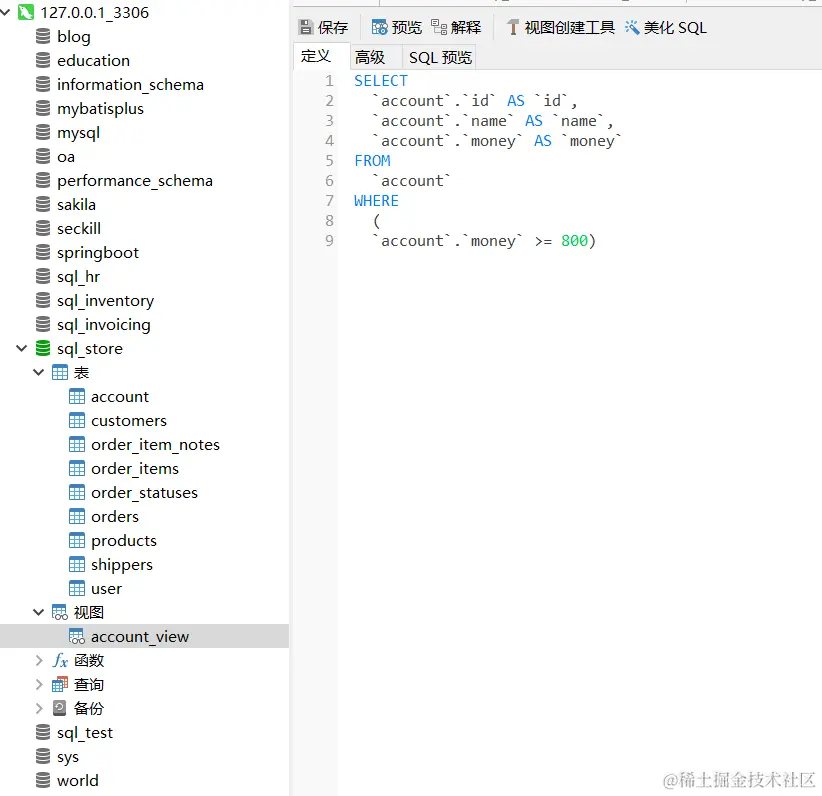Expand the Functions (函数) node

(x=39, y=660)
